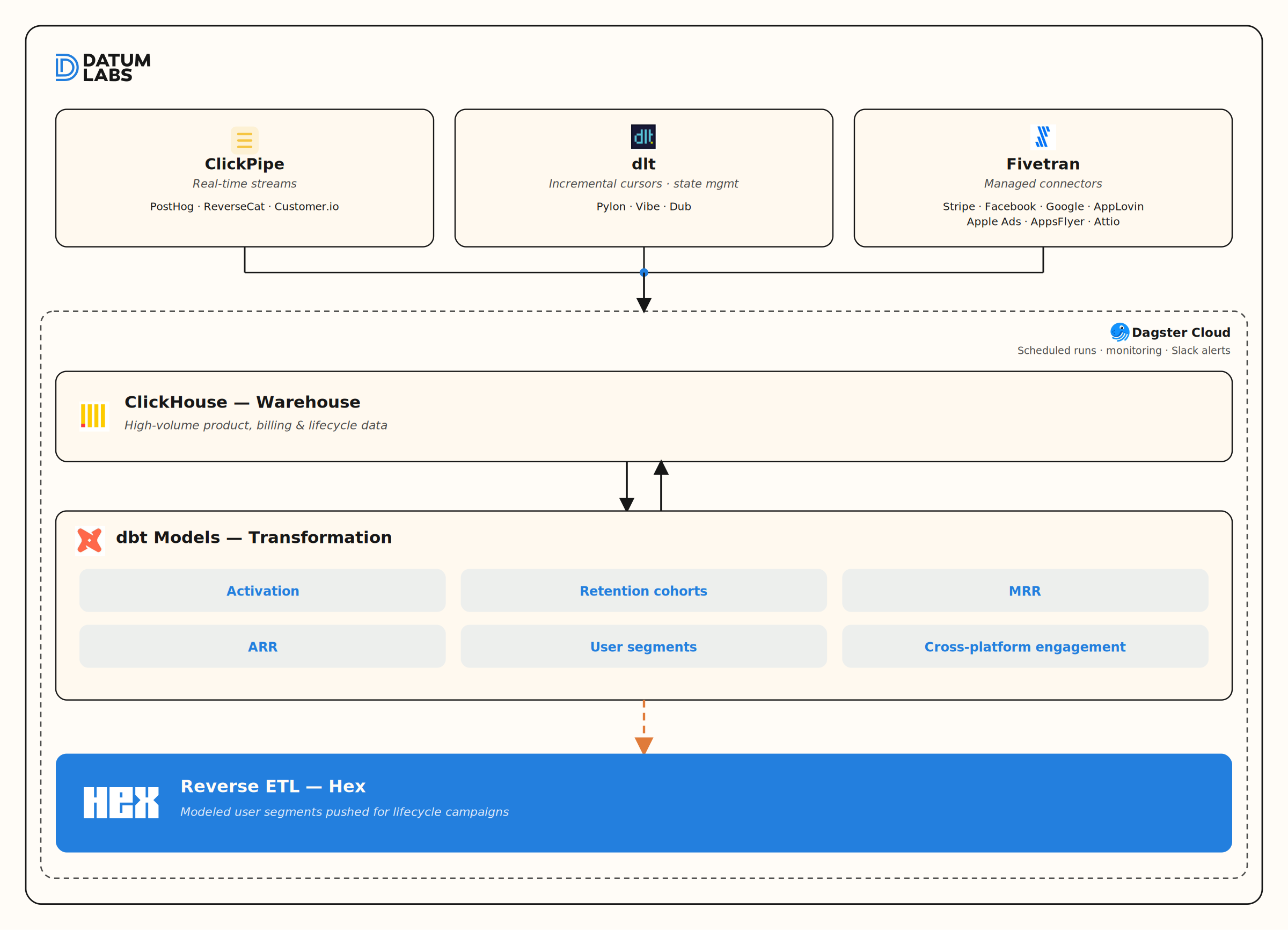Image resolution: width=1288 pixels, height=930 pixels.
Task: Click the 'Dagster Cloud' label
Action: tap(1181, 332)
